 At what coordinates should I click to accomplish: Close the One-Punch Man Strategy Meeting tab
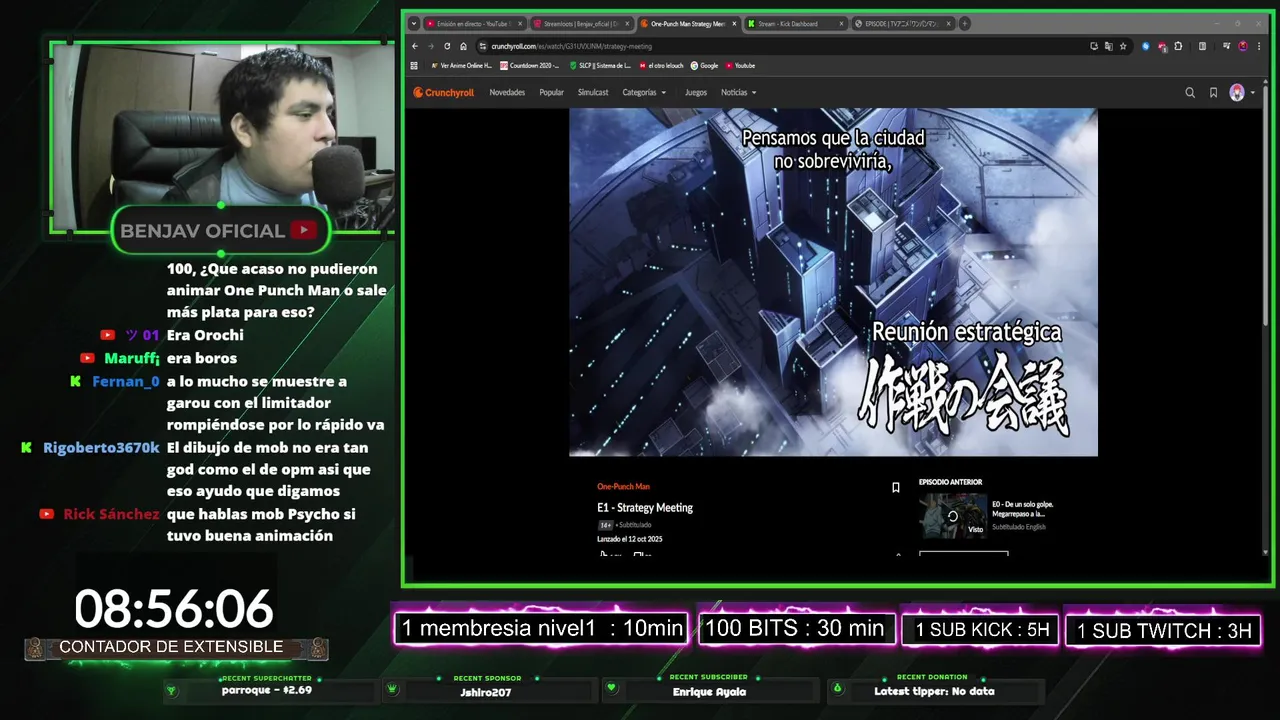point(734,24)
